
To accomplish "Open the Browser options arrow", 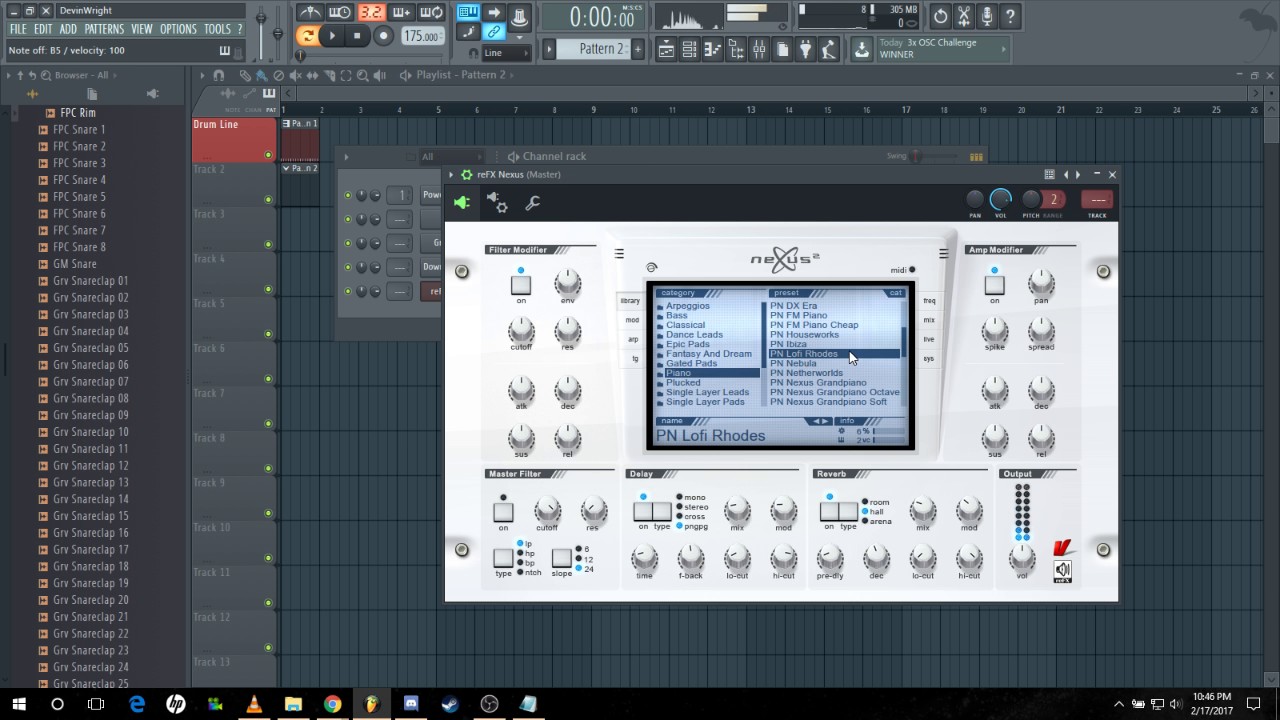I will pyautogui.click(x=8, y=75).
